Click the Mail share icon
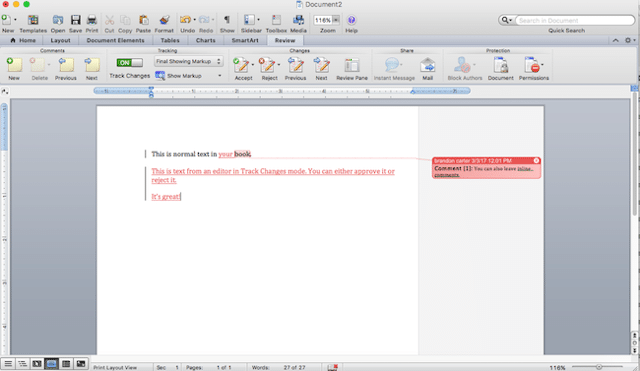Image resolution: width=640 pixels, height=371 pixels. [x=427, y=65]
